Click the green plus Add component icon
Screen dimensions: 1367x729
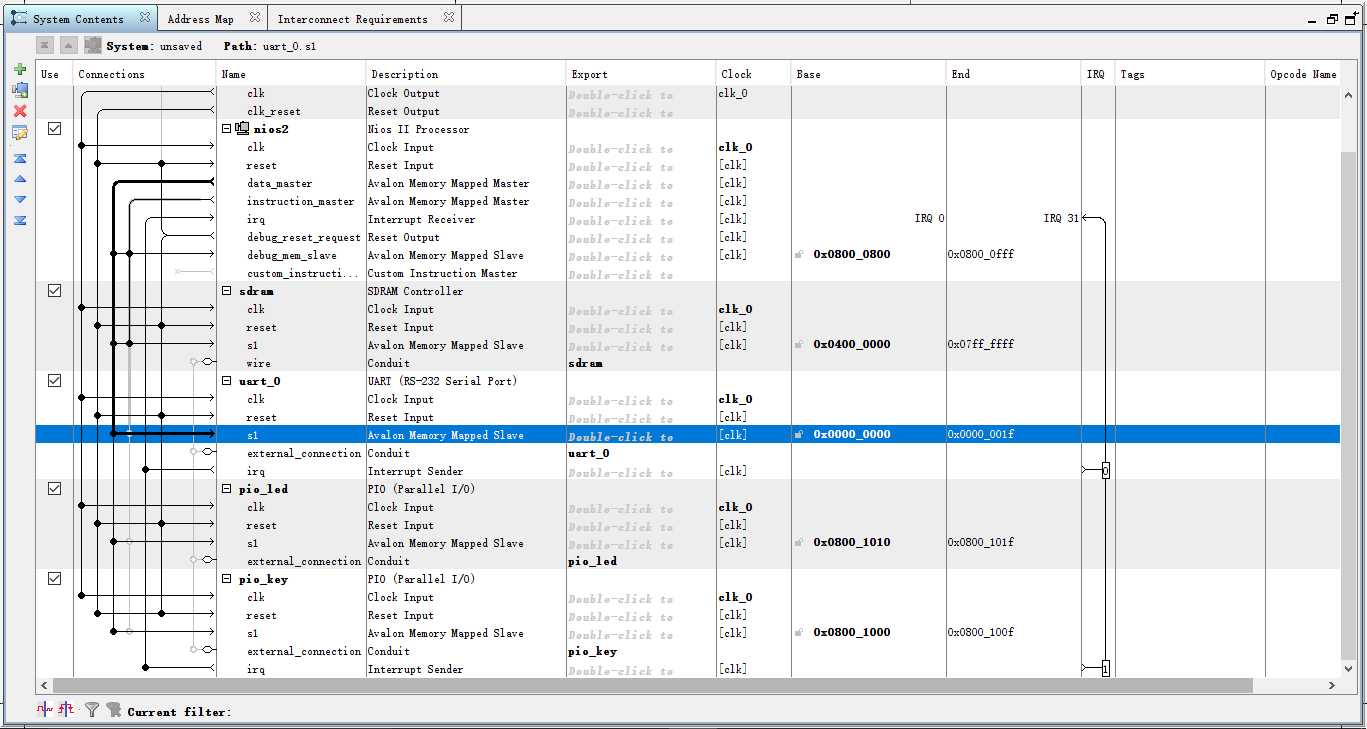point(20,69)
